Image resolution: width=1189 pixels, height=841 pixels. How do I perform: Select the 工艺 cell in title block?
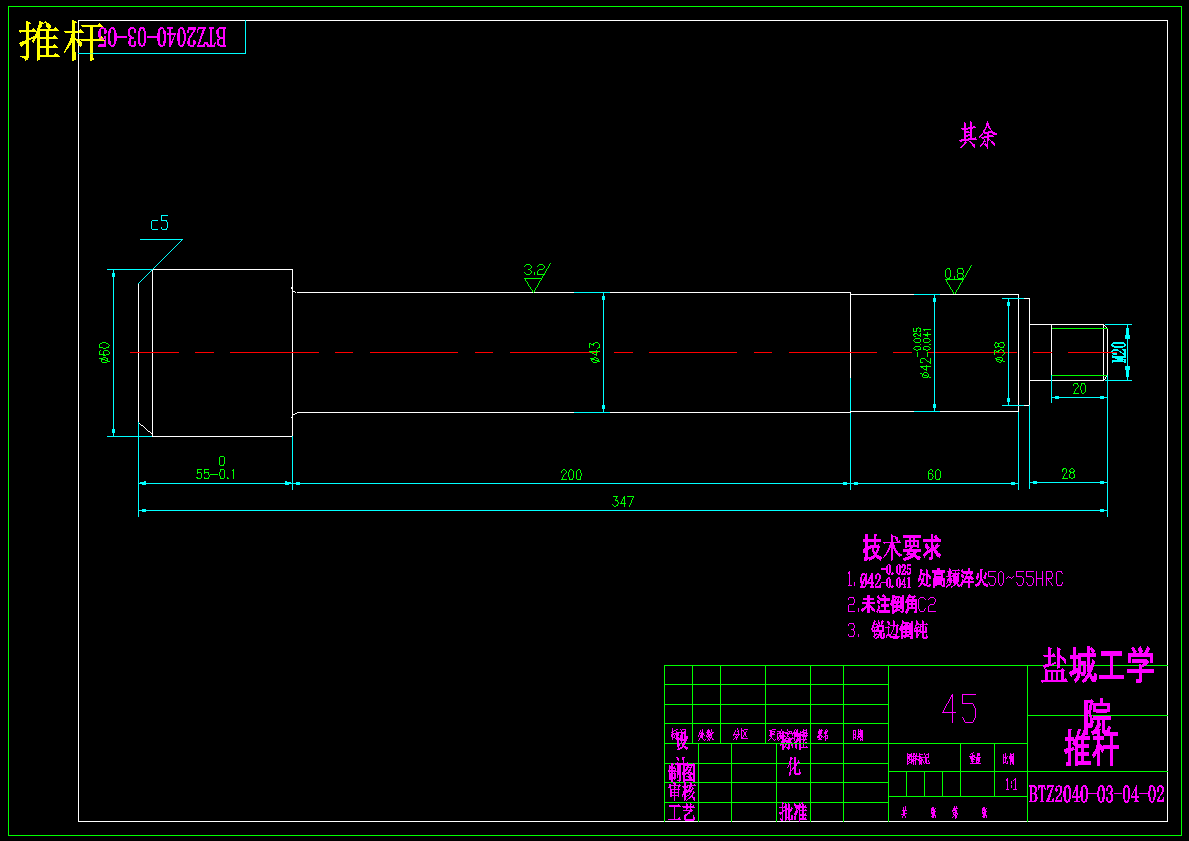click(682, 813)
